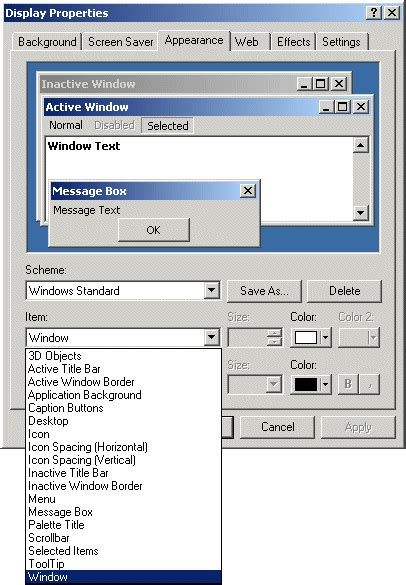This screenshot has width=406, height=585.
Task: Pick ToolTip from the list
Action: pyautogui.click(x=124, y=564)
